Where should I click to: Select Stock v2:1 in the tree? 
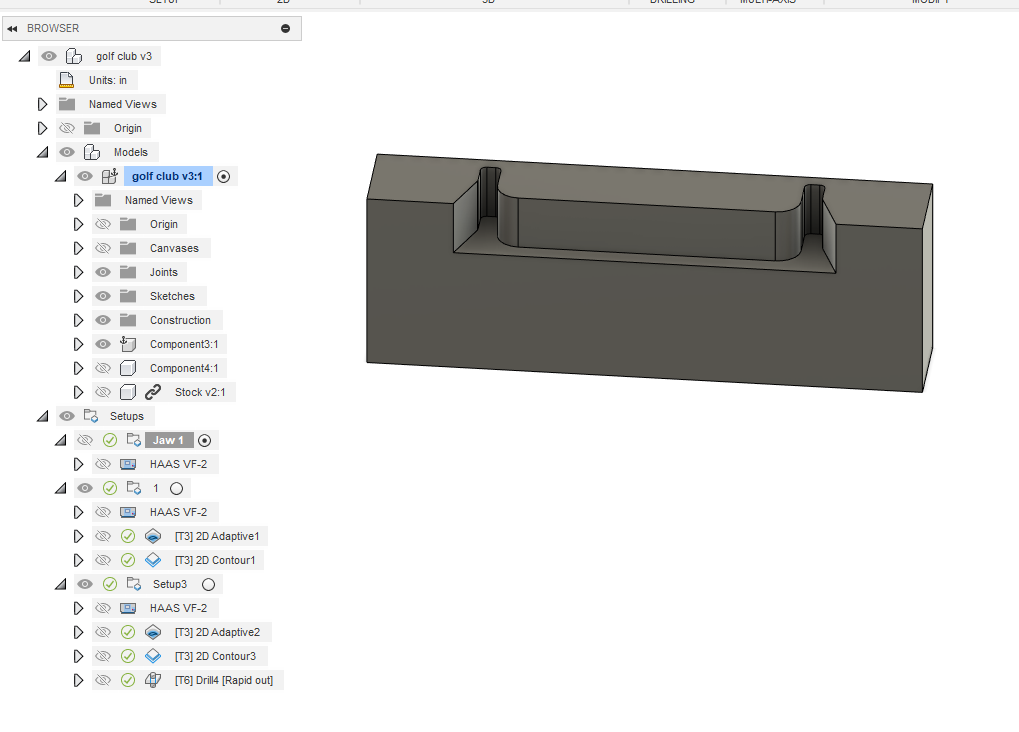[x=200, y=392]
